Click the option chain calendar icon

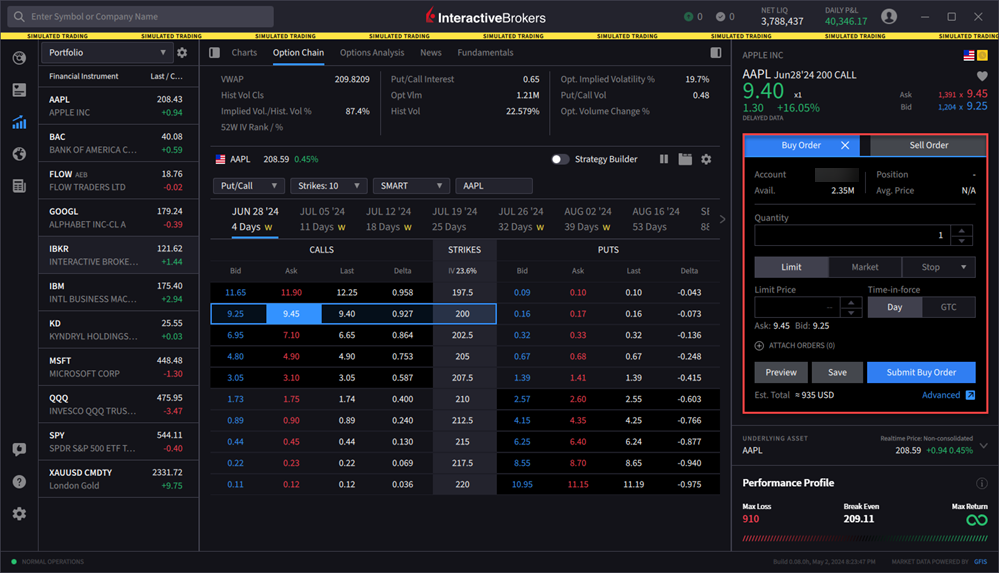685,159
